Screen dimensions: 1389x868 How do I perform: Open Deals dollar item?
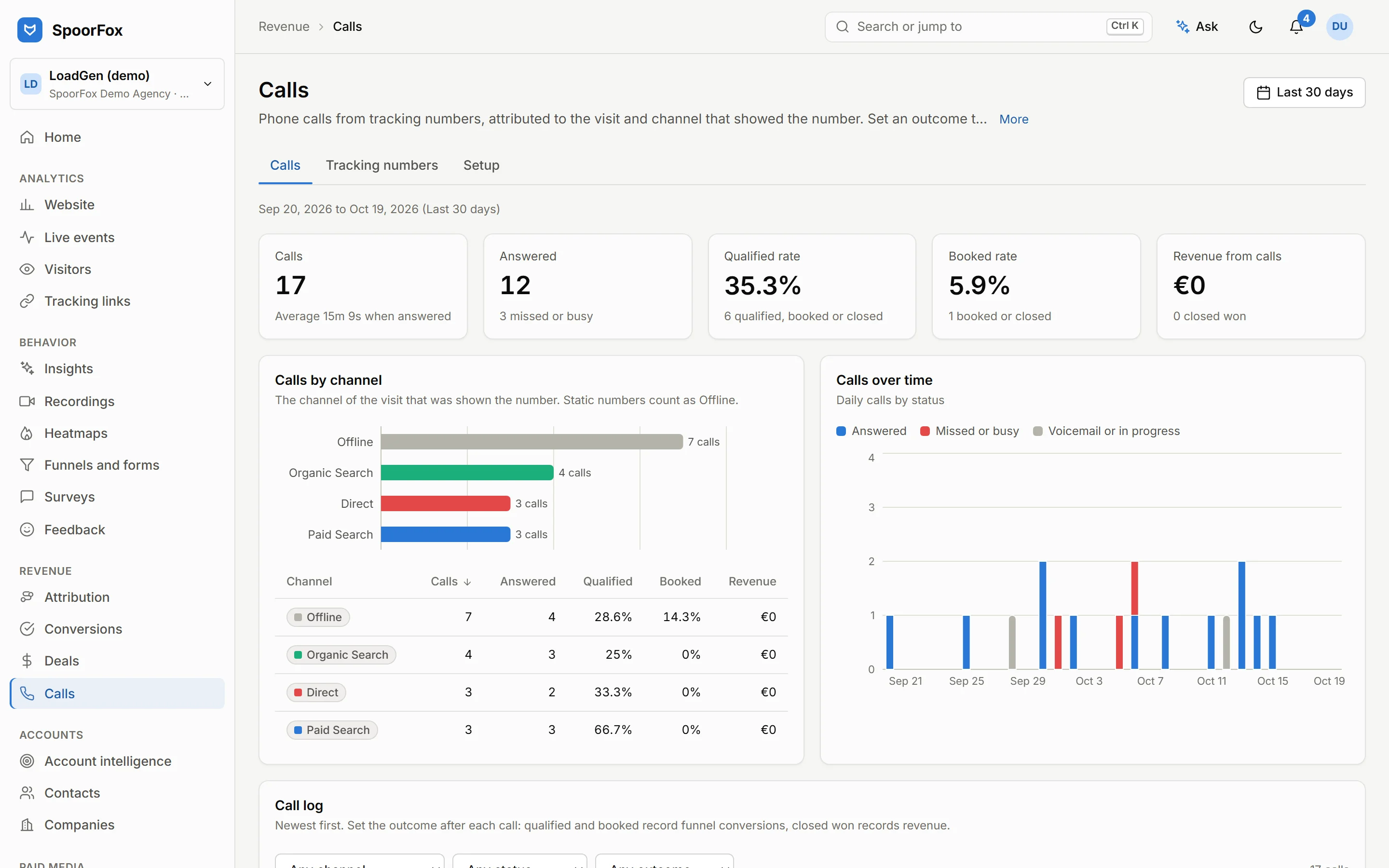117,661
